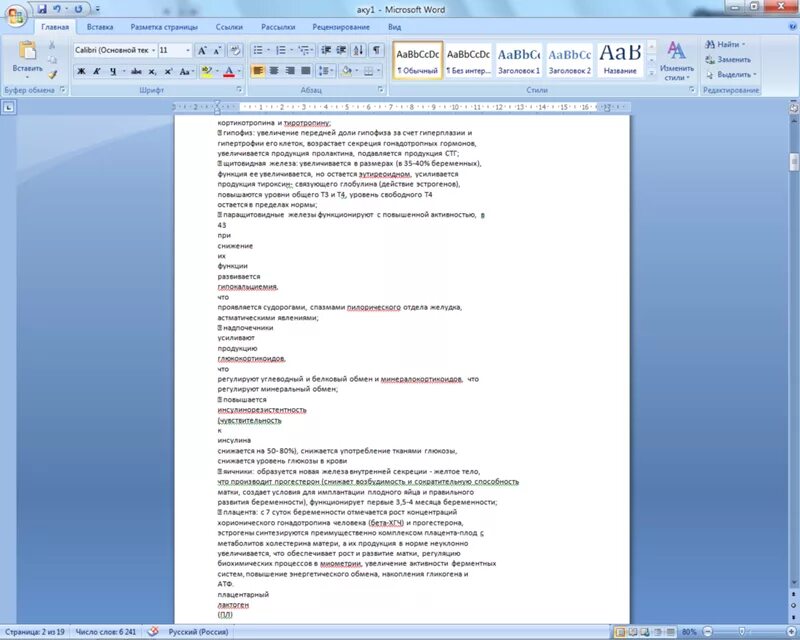Image resolution: width=800 pixels, height=640 pixels.
Task: Switch to Outline view
Action: tap(658, 632)
